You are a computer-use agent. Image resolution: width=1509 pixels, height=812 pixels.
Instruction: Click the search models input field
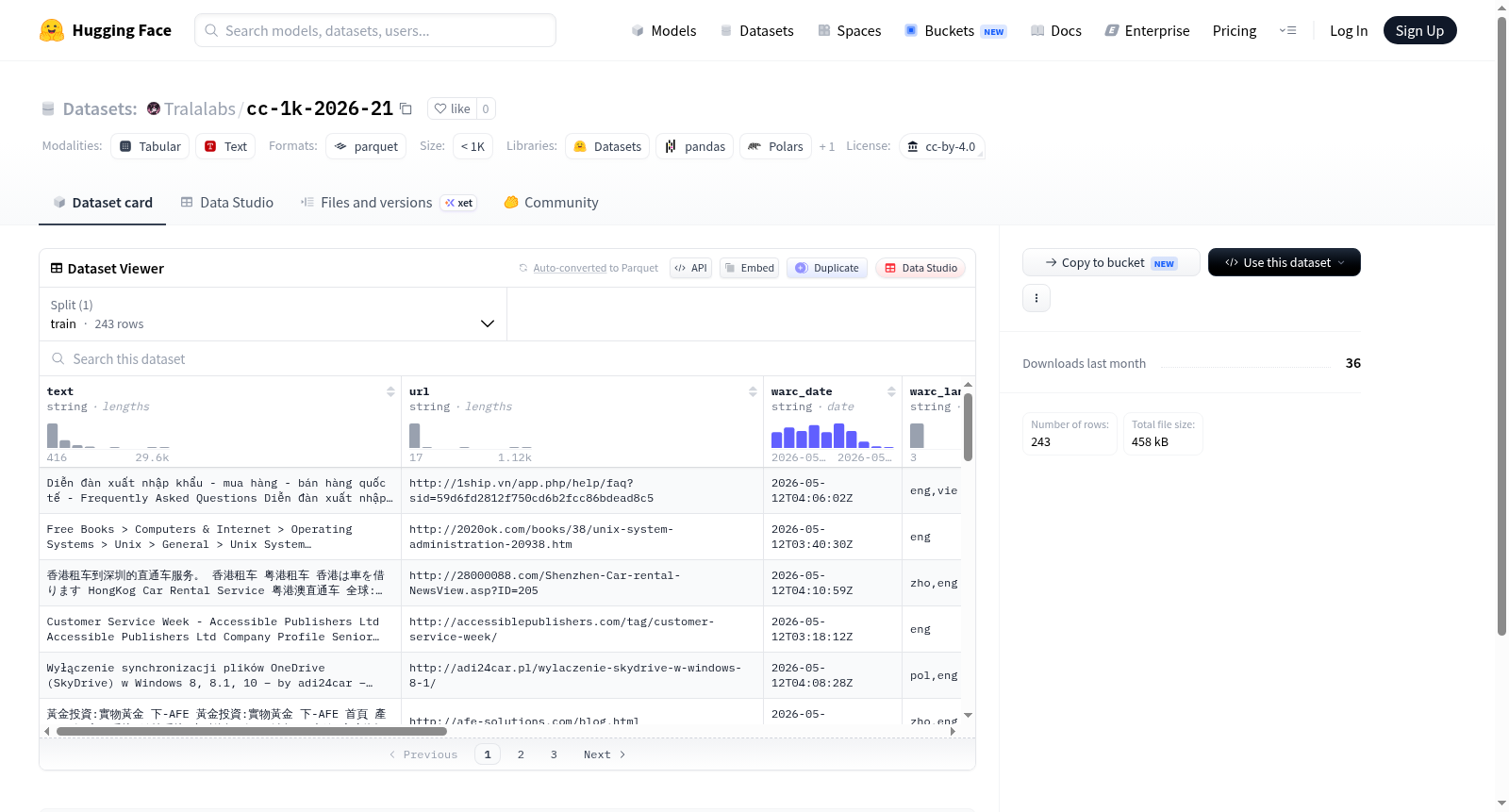[x=375, y=30]
